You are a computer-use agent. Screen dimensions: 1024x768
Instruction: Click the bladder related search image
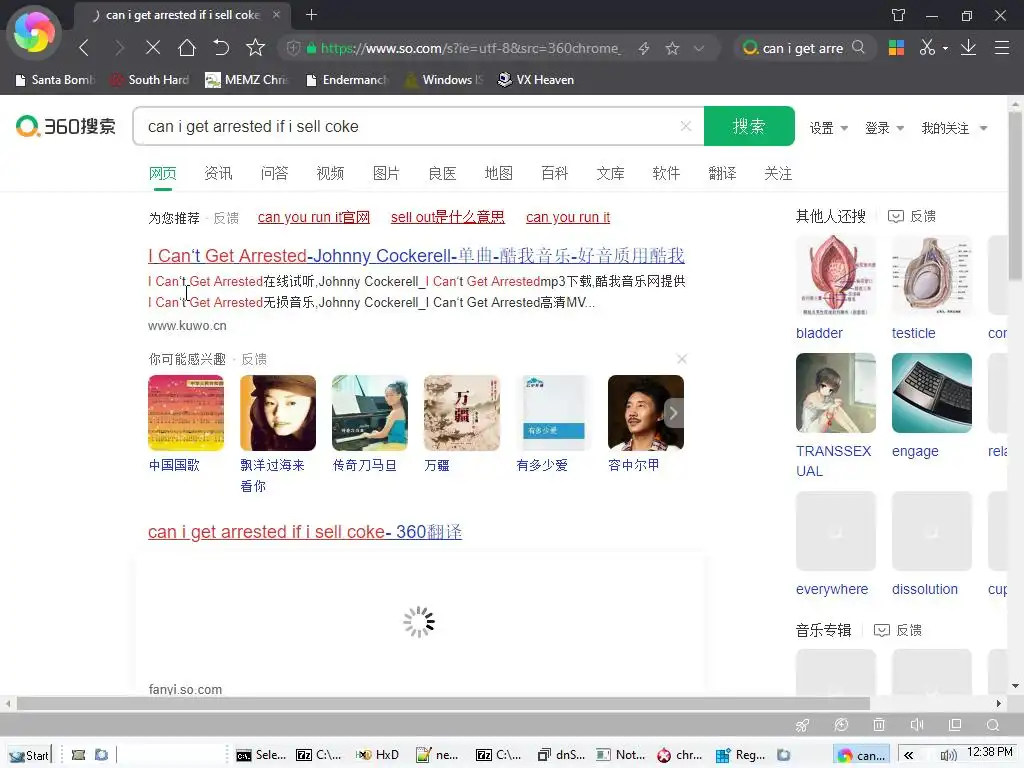click(x=836, y=276)
